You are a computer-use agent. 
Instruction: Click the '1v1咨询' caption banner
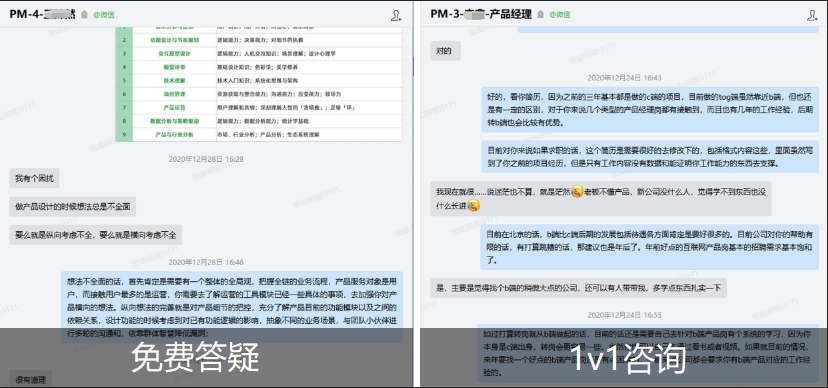[x=625, y=358]
